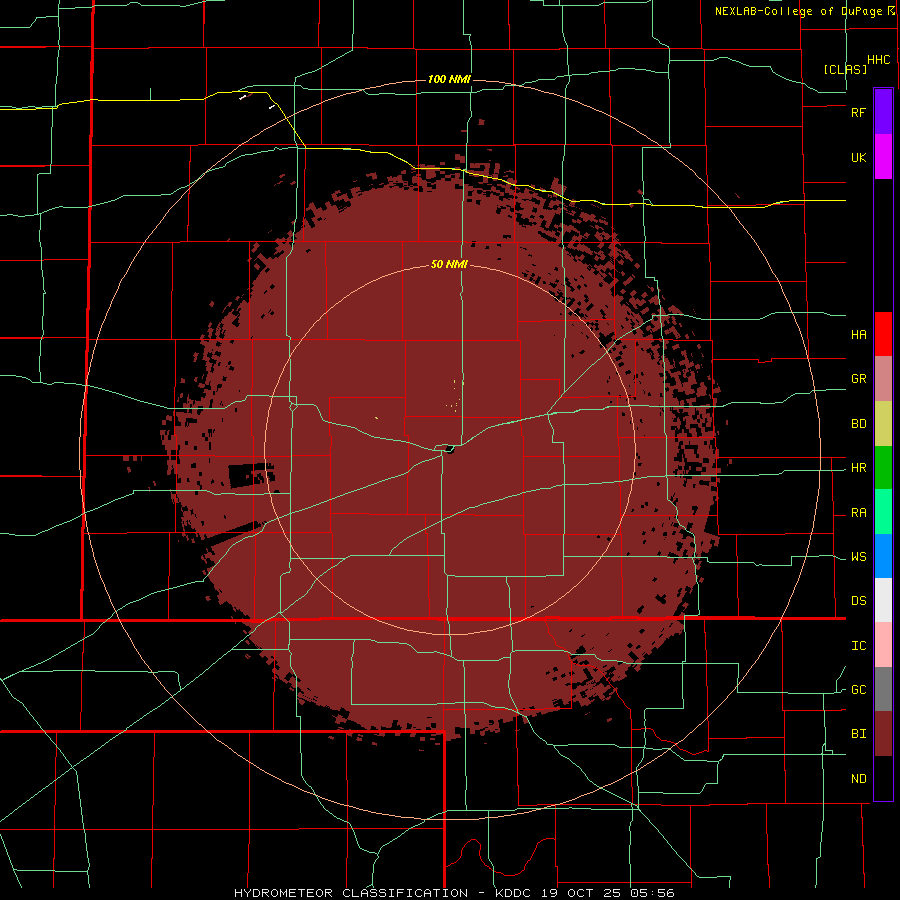Click the DS legend label
900x900 pixels.
(858, 601)
